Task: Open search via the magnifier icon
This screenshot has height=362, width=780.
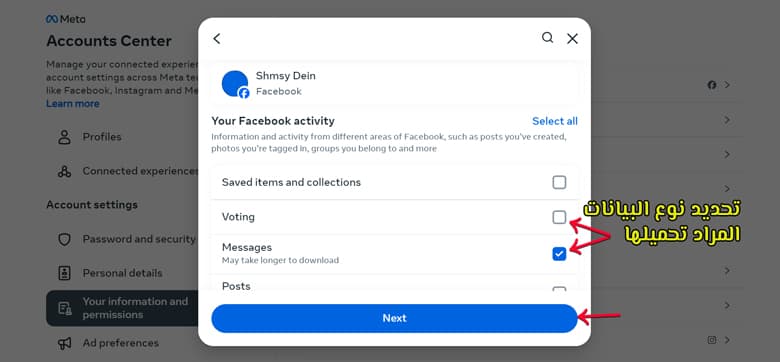Action: coord(547,38)
